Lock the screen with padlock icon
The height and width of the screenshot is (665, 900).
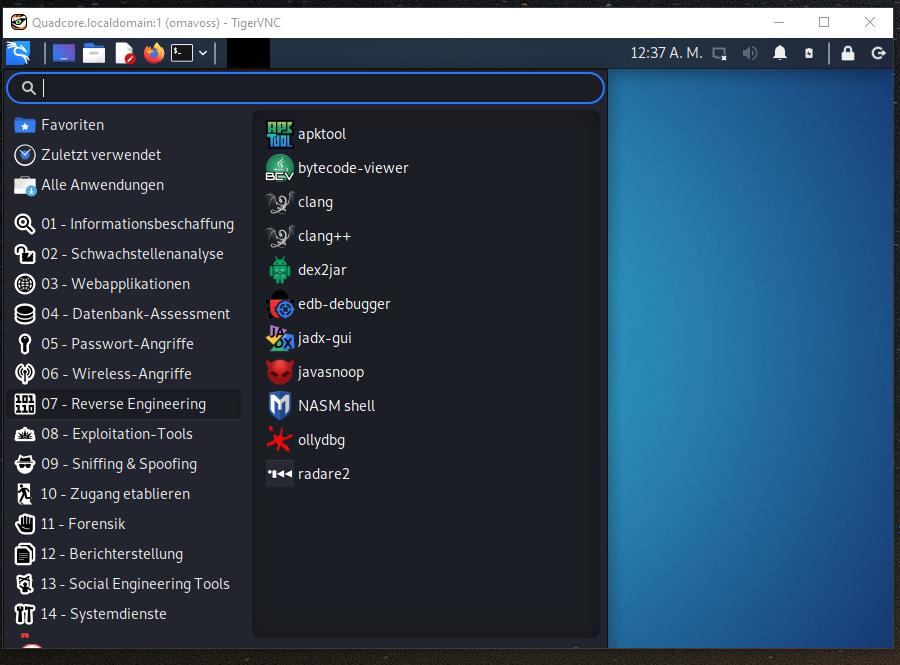[x=848, y=53]
